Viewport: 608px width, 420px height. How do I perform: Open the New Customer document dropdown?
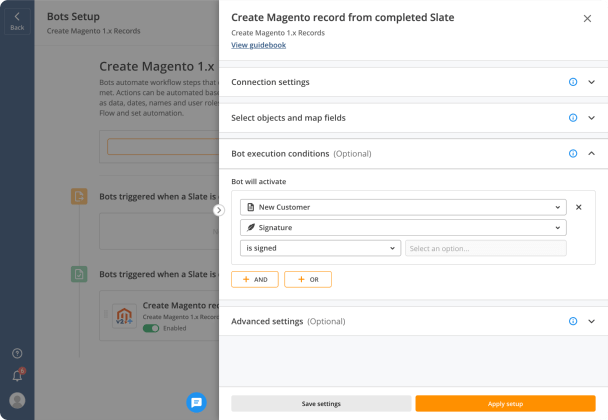(403, 207)
